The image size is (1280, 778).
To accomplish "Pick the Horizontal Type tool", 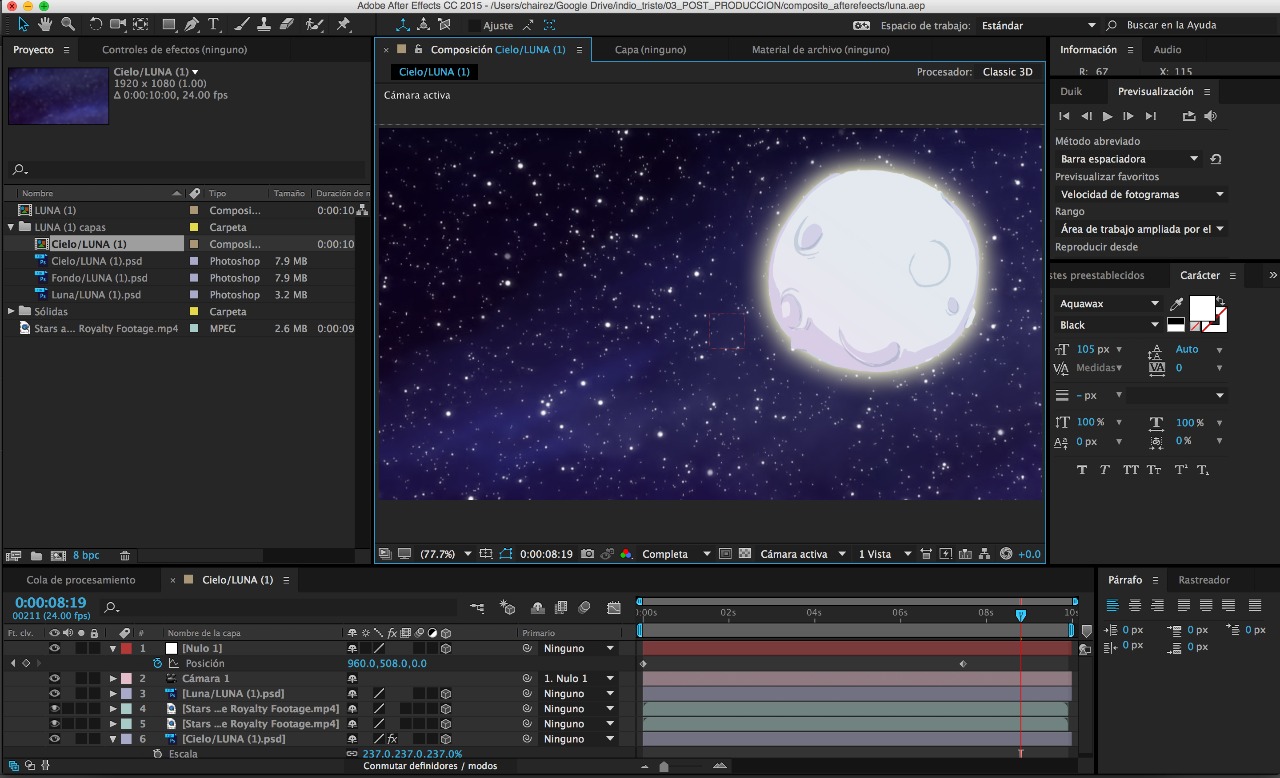I will coord(214,24).
